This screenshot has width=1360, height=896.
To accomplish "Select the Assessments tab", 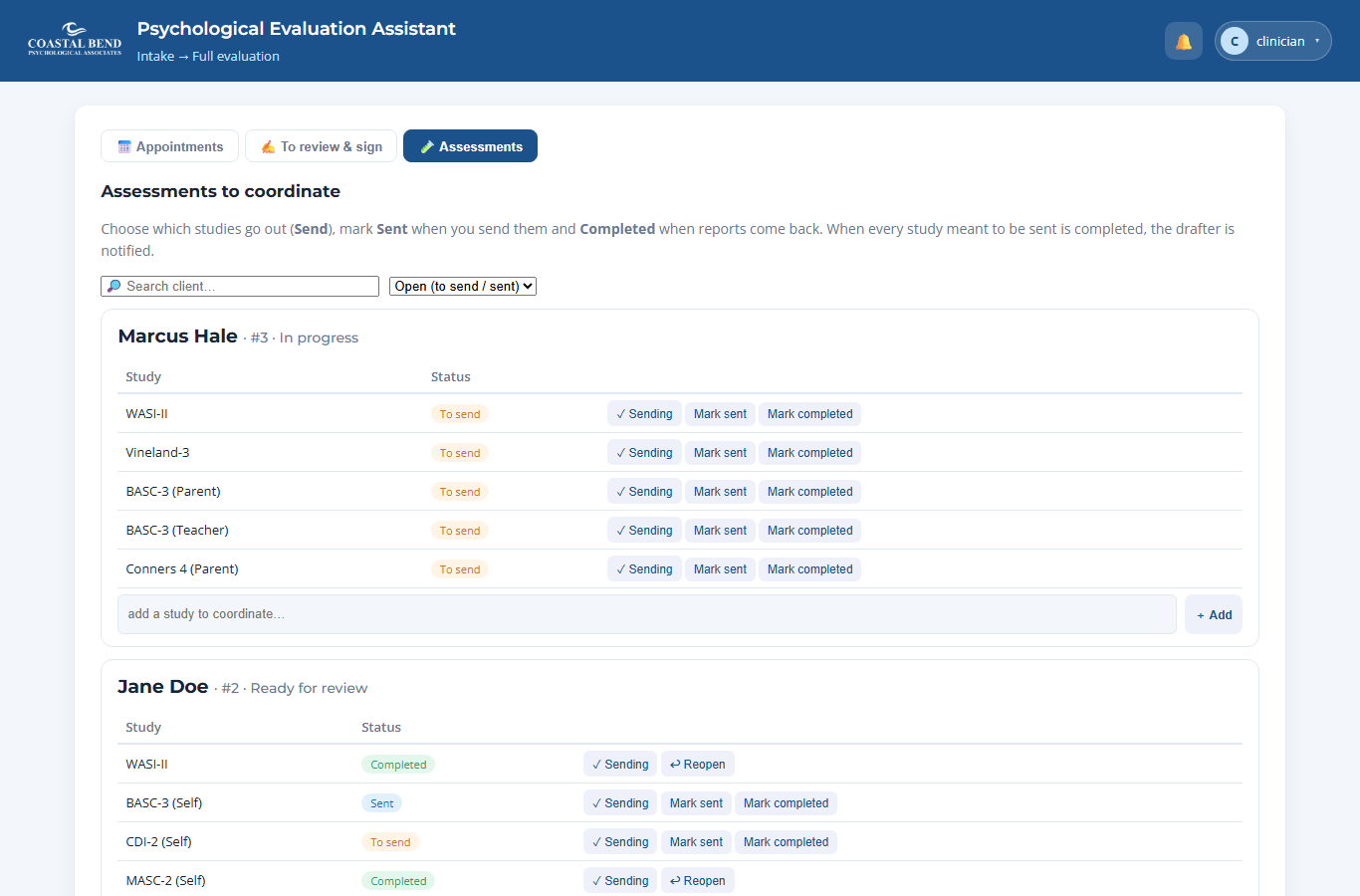I will point(470,145).
